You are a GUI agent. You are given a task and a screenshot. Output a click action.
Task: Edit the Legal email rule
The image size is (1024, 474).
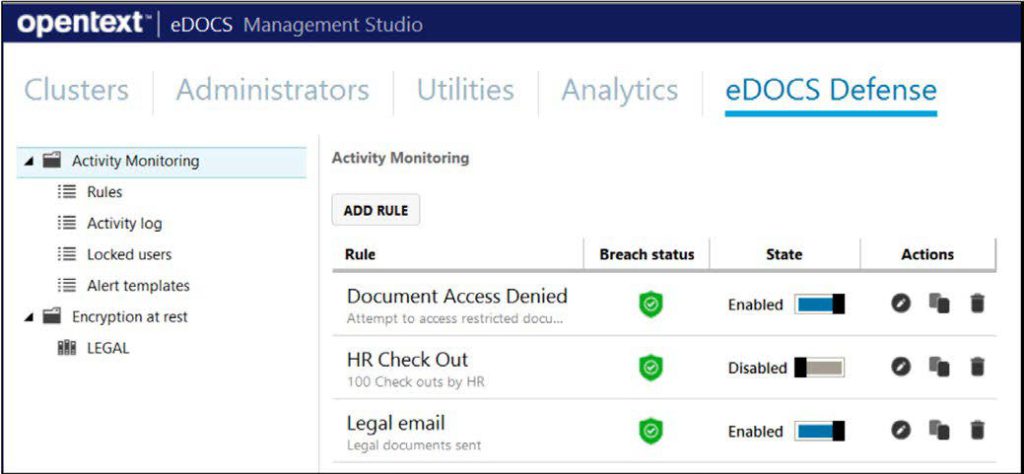coord(901,430)
